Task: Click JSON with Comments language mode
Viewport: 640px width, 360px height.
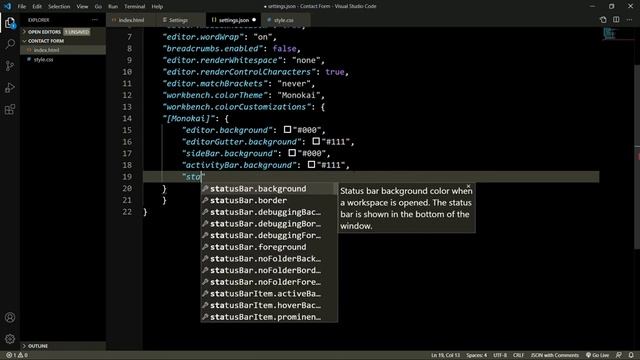Action: pyautogui.click(x=554, y=355)
